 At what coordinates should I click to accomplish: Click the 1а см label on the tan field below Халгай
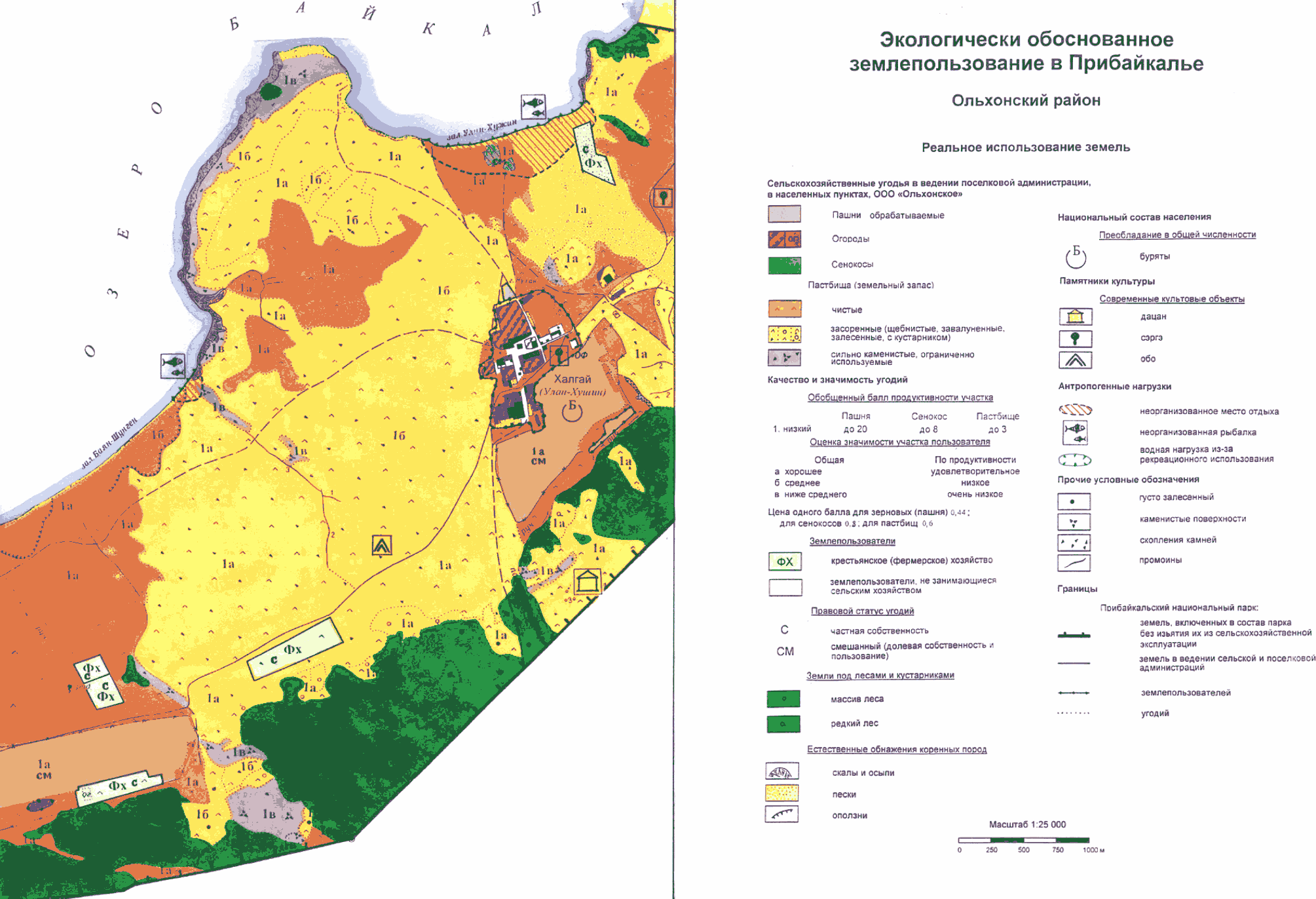[x=538, y=456]
